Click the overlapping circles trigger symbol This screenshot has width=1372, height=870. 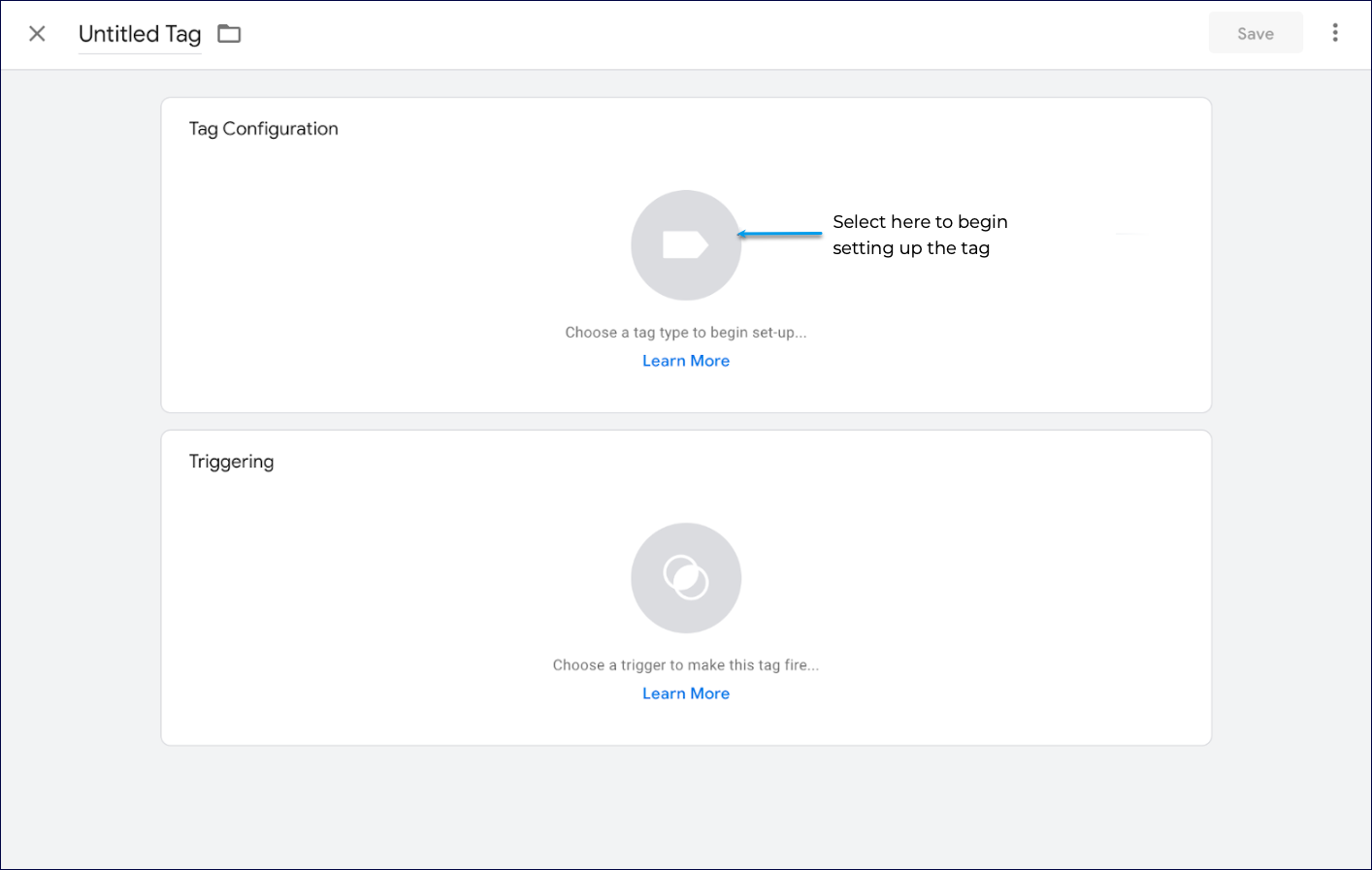pos(686,577)
